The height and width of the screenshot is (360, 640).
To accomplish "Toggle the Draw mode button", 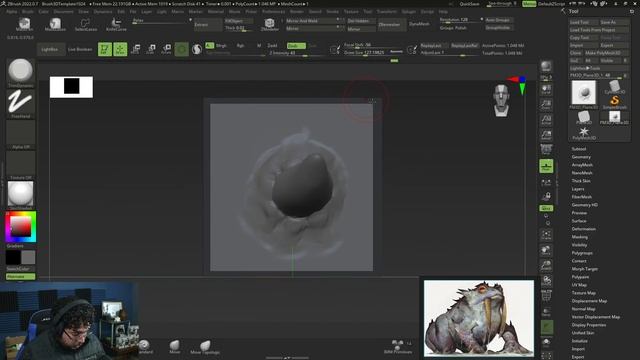I will 120,49.
